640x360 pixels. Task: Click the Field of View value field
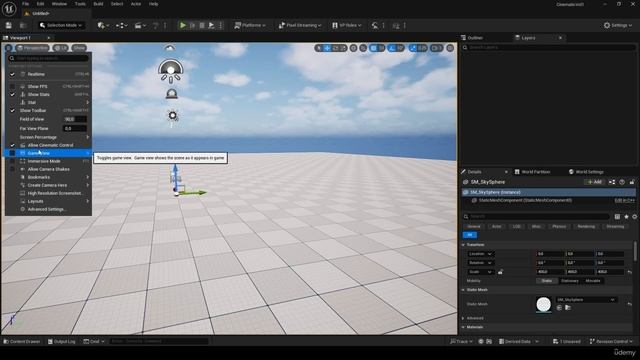[x=75, y=119]
